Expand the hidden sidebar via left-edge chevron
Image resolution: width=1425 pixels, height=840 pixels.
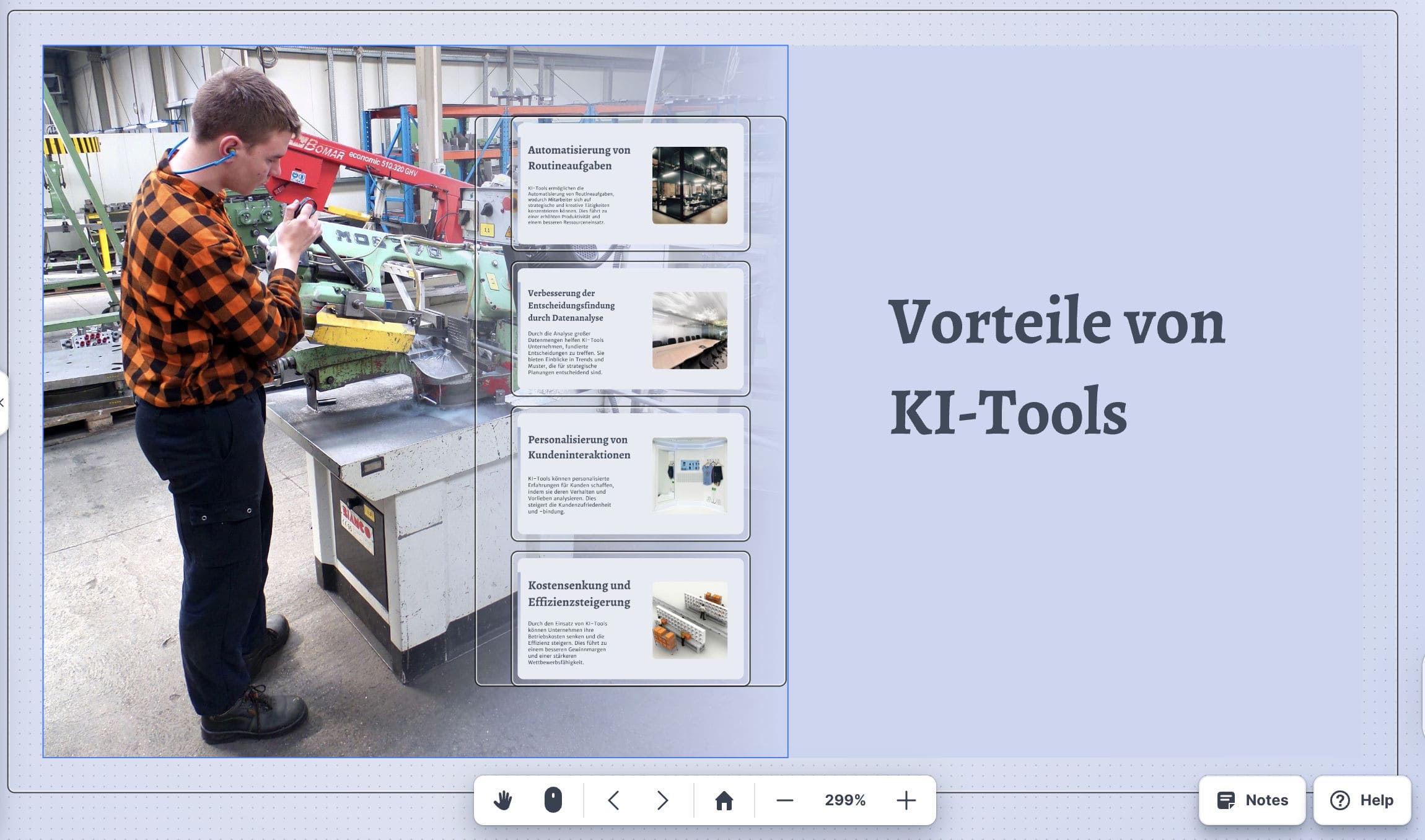click(x=5, y=403)
